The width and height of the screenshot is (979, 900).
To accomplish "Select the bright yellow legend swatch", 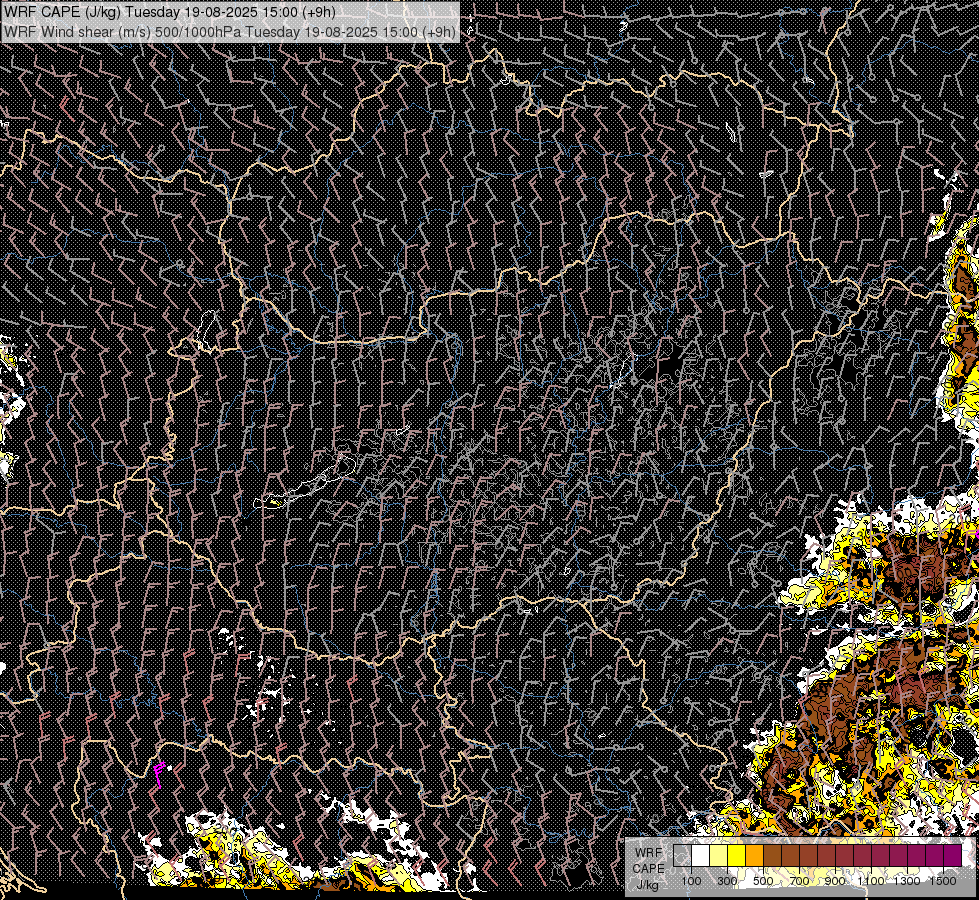I will tap(737, 855).
